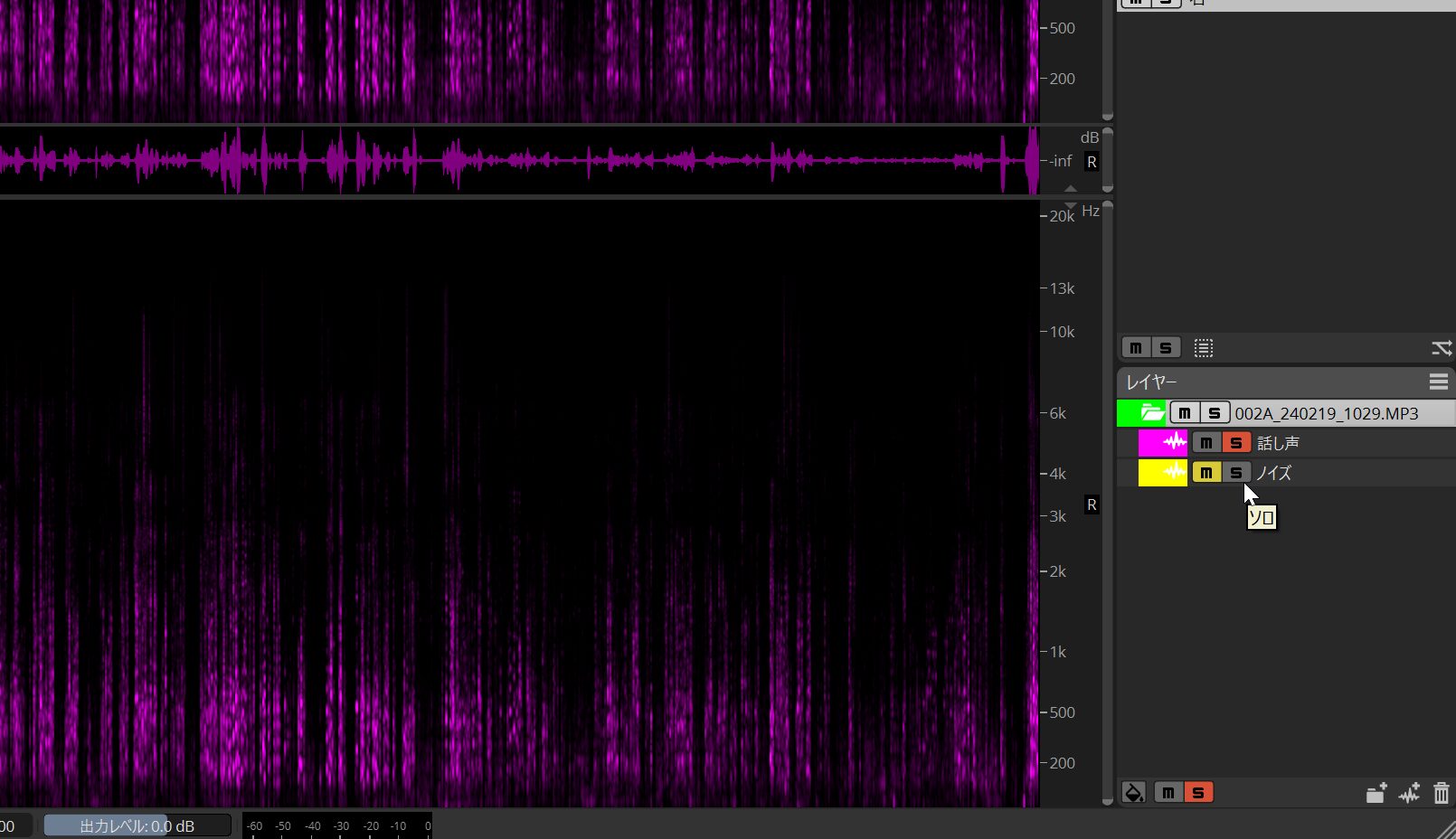Expand pane using down triangle near 20k
The height and width of the screenshot is (839, 1456).
pyautogui.click(x=1071, y=205)
